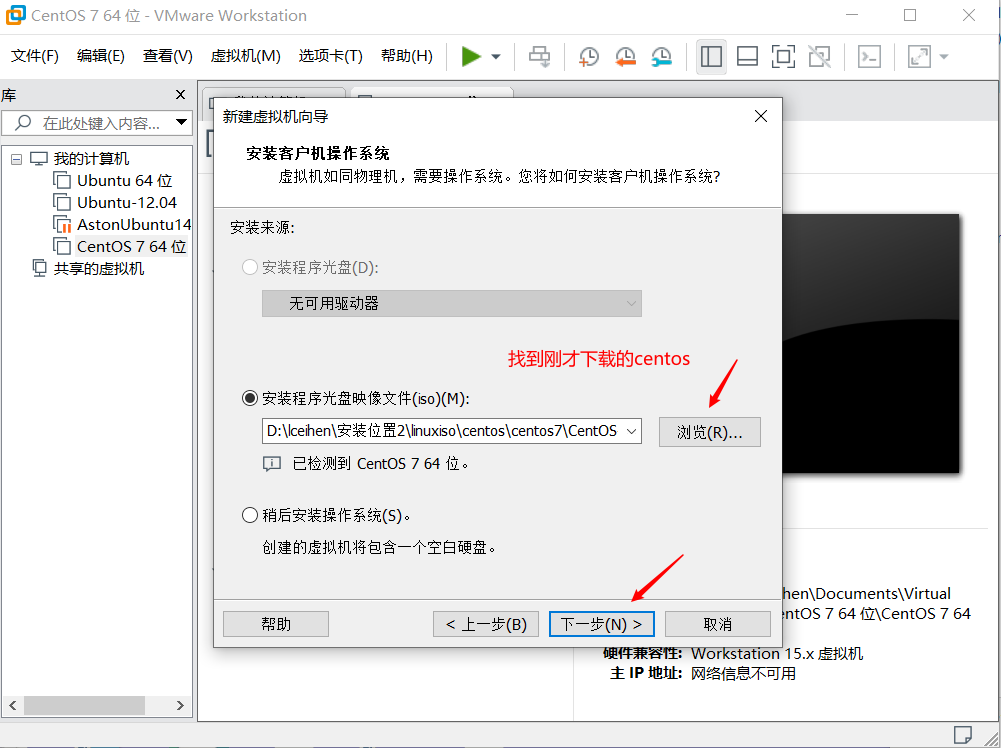Click the library scrollbar right arrow
Image resolution: width=1001 pixels, height=748 pixels.
(x=180, y=705)
